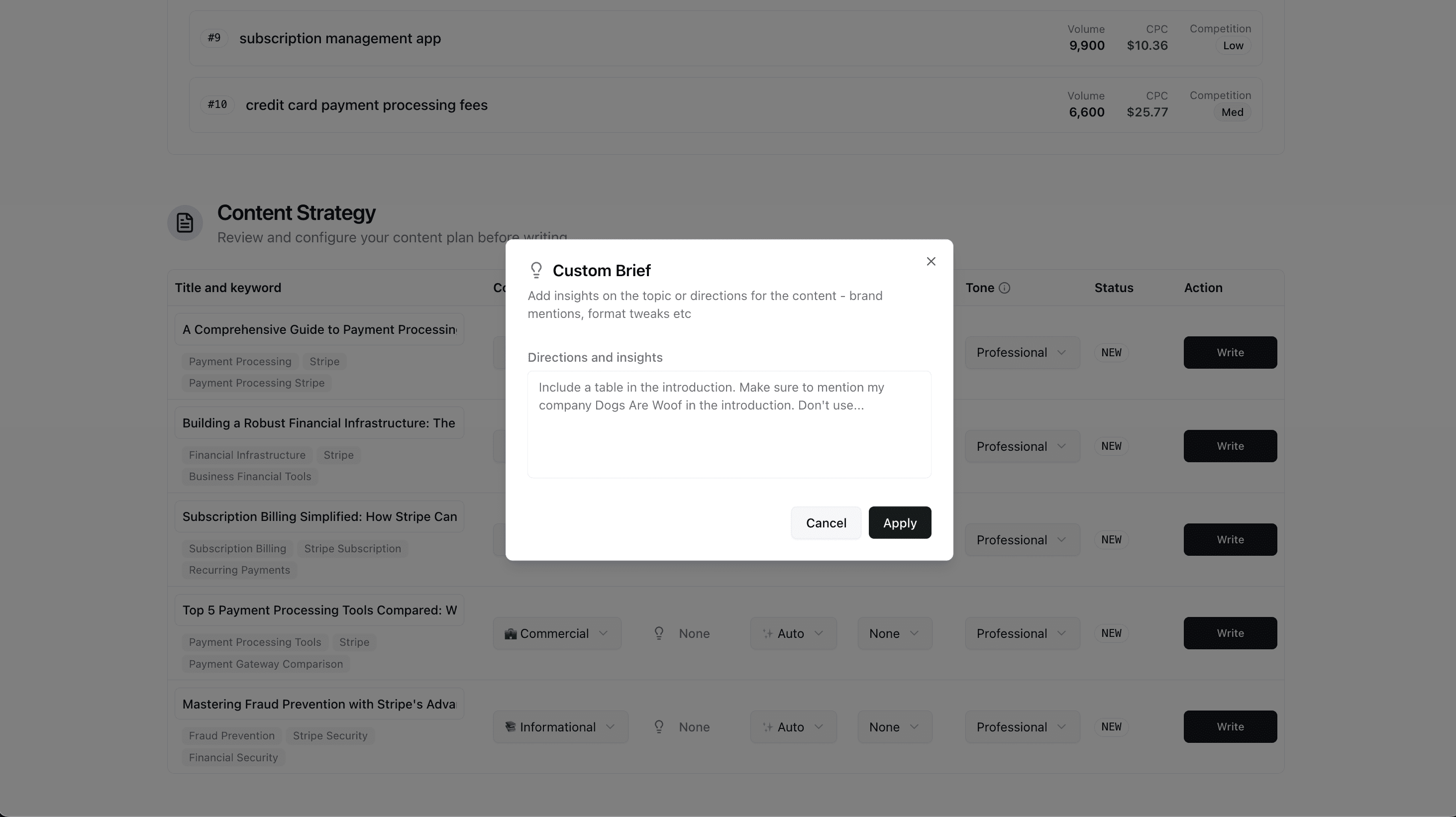
Task: Click the lightbulb icon in the comparison row
Action: 658,633
